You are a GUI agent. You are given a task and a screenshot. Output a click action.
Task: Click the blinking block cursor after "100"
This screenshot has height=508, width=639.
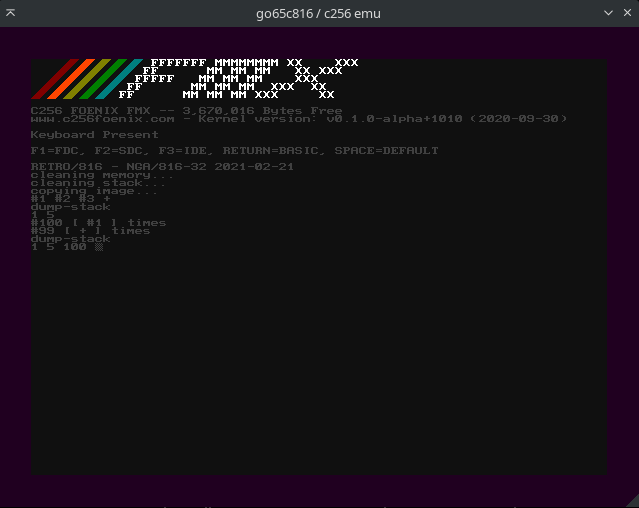[99, 247]
